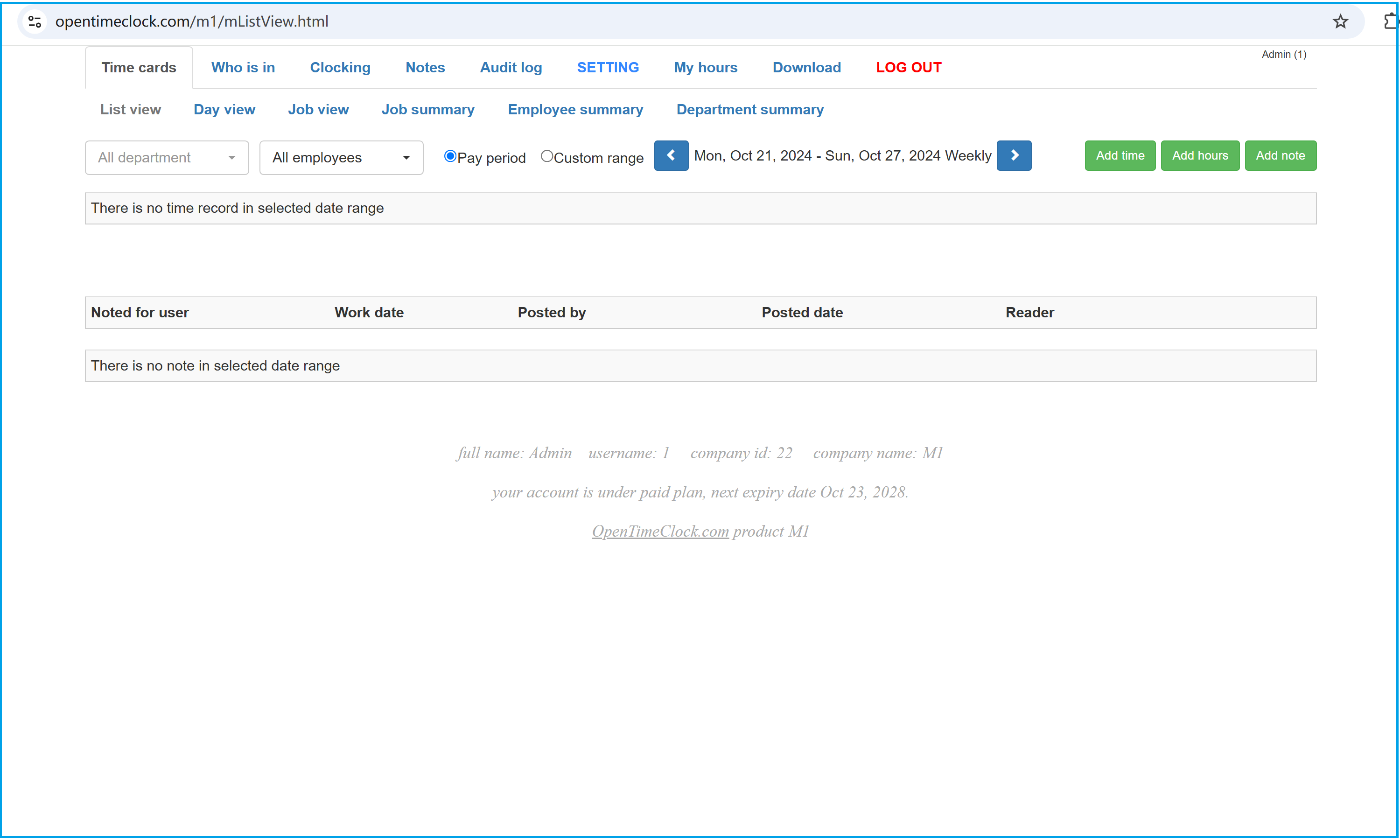Select the Pay period radio button
1400x840 pixels.
(x=450, y=156)
